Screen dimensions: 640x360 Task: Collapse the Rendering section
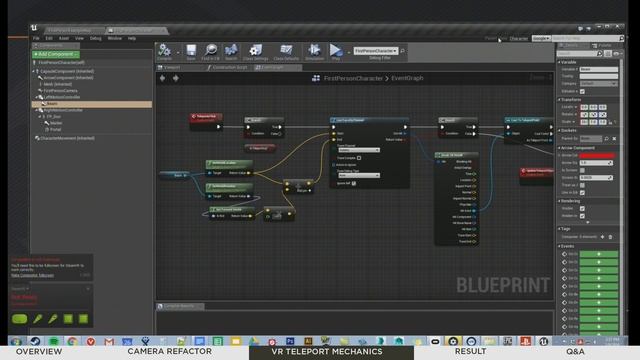pyautogui.click(x=559, y=201)
